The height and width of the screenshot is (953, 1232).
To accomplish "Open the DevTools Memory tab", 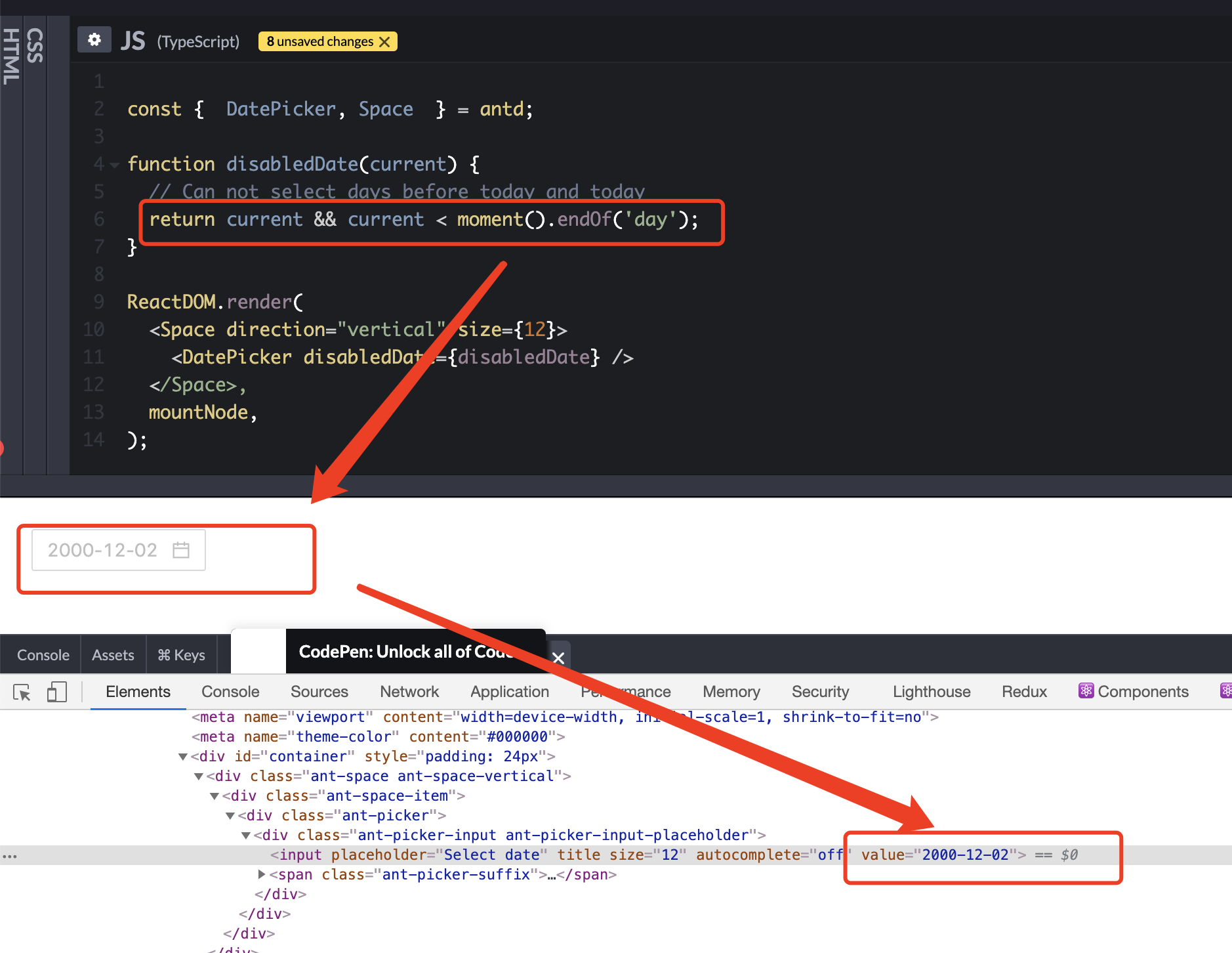I will click(731, 692).
